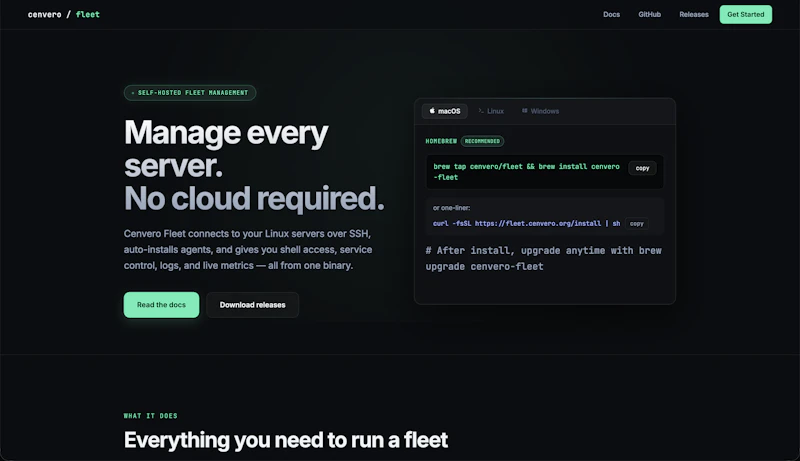800x461 pixels.
Task: Switch to the Windows install tab
Action: (540, 111)
